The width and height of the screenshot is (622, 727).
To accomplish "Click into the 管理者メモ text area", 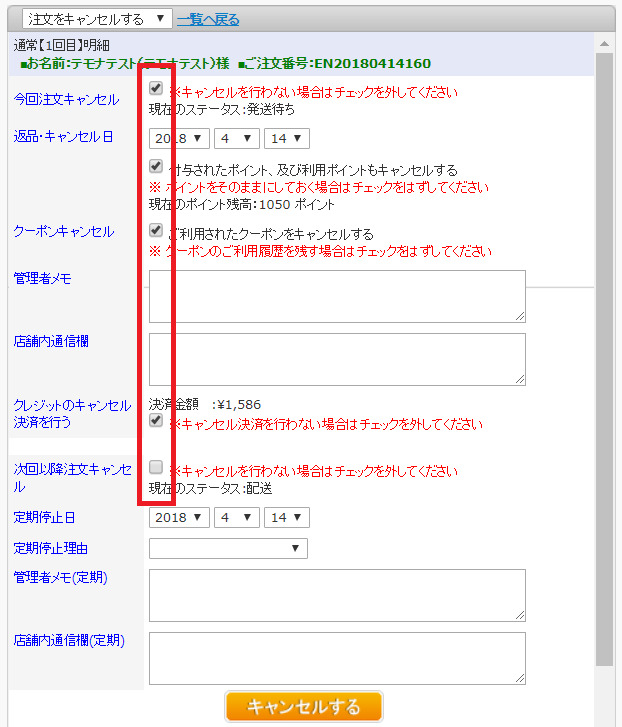I will 337,296.
